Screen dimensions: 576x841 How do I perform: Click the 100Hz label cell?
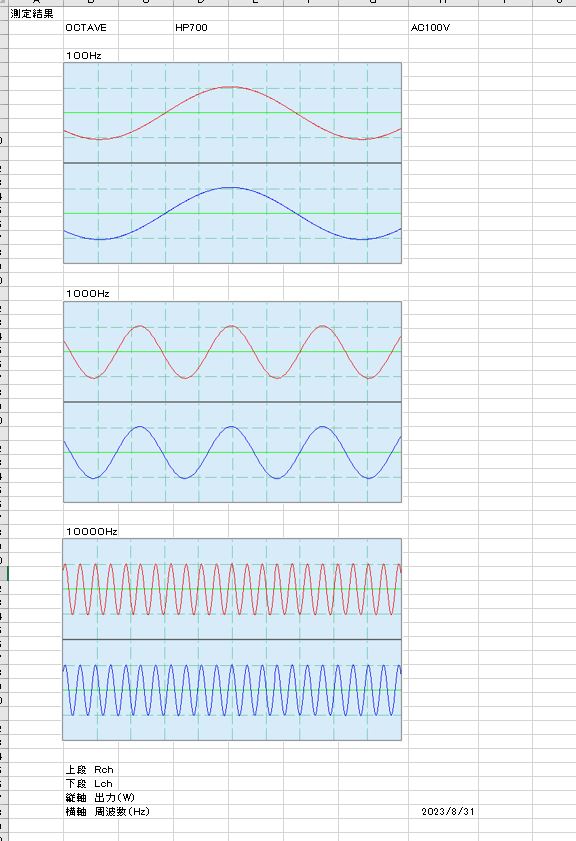click(91, 56)
